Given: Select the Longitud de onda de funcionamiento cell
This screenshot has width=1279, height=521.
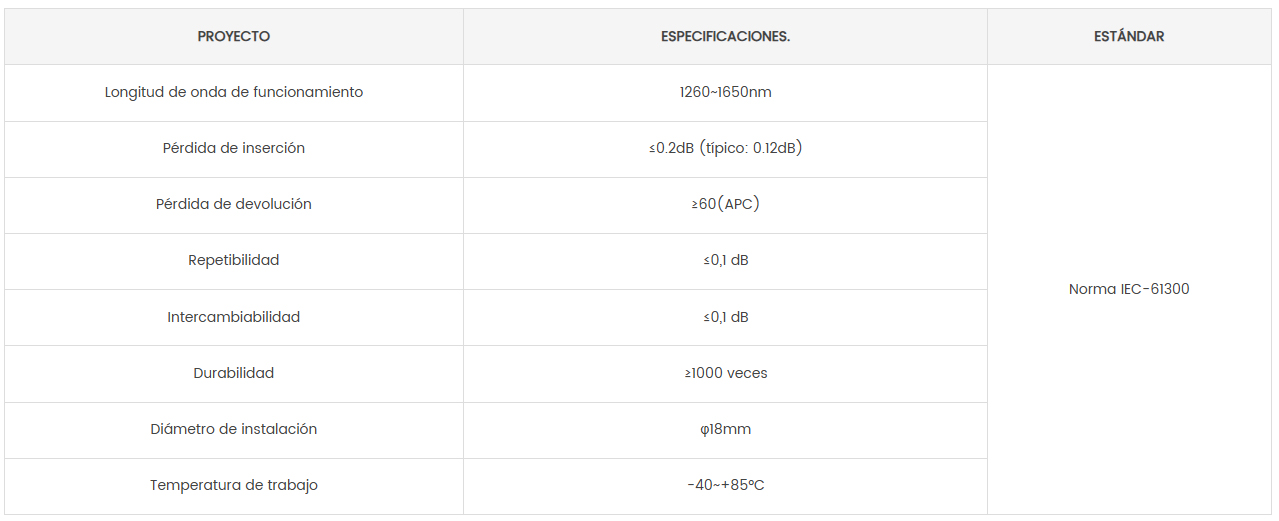Looking at the screenshot, I should [234, 93].
